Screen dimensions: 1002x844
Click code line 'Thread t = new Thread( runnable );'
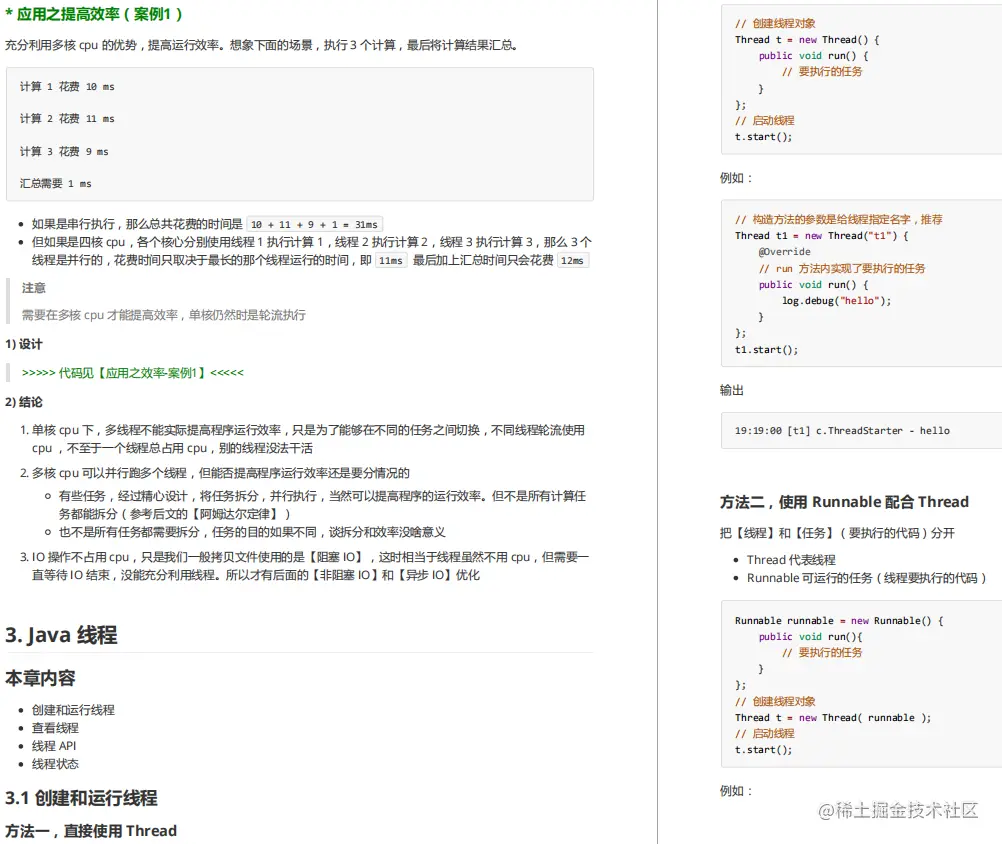click(833, 717)
